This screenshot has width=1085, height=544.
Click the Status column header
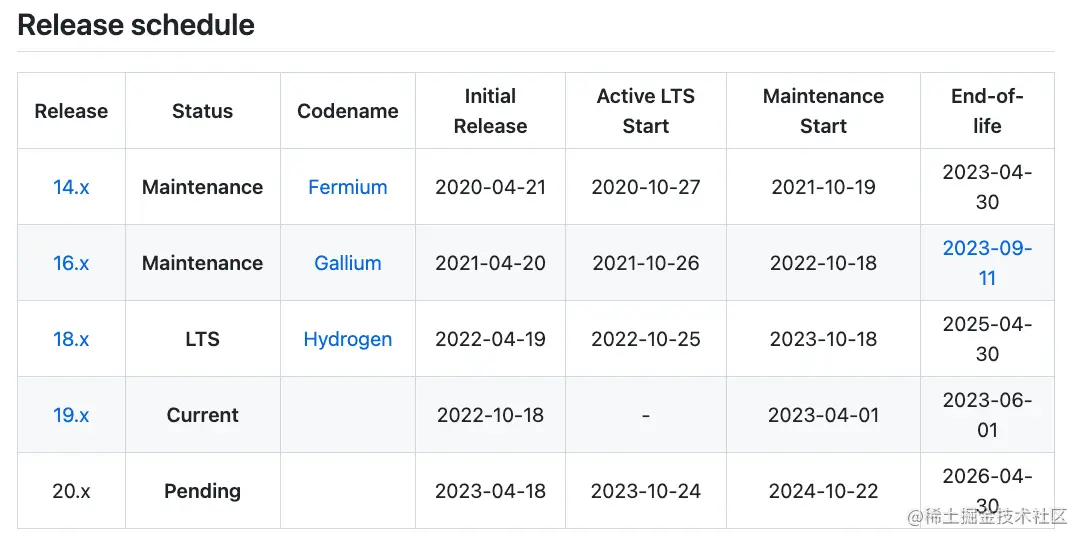point(202,111)
